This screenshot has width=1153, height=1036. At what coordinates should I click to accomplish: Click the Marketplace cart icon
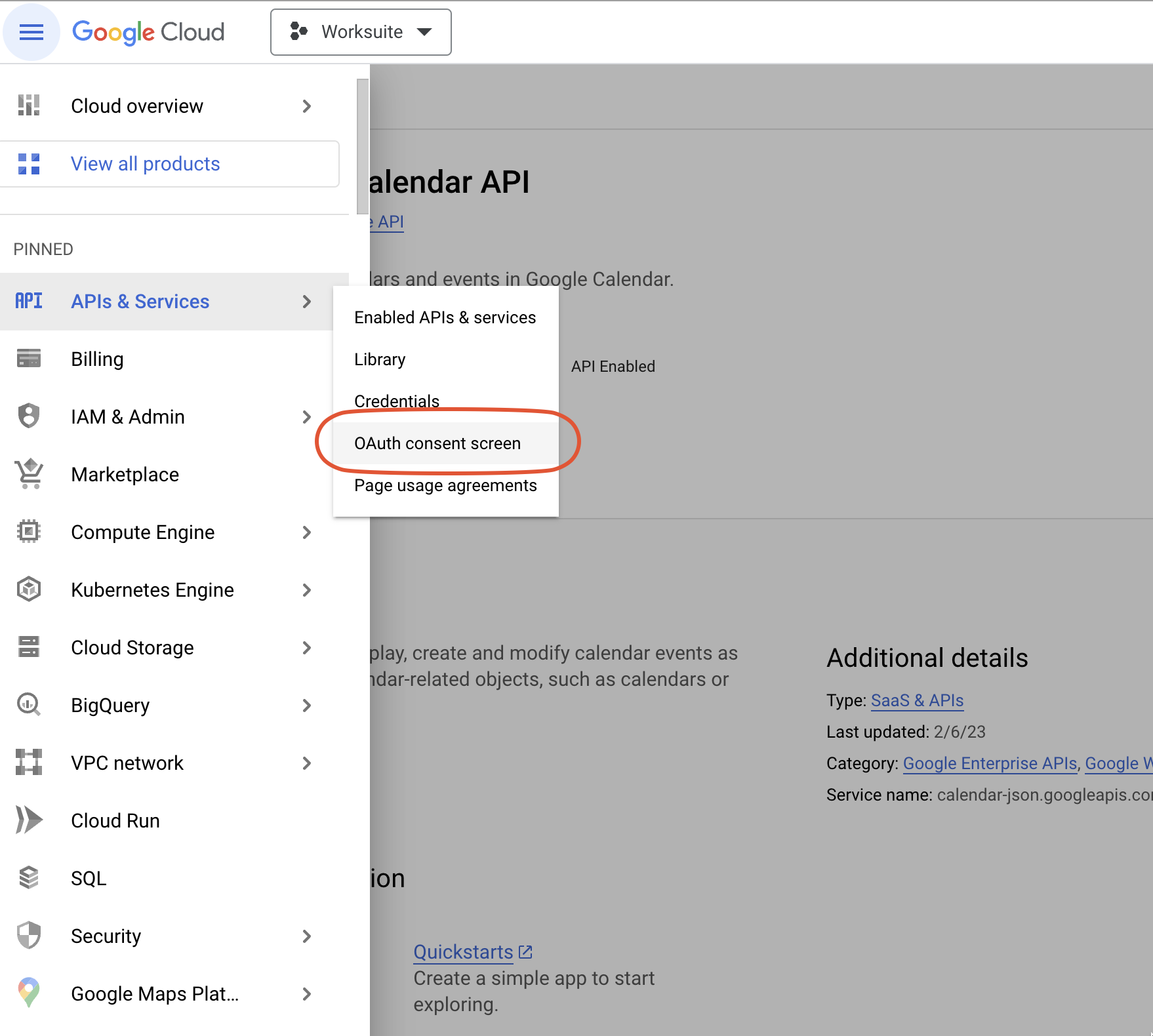point(29,474)
